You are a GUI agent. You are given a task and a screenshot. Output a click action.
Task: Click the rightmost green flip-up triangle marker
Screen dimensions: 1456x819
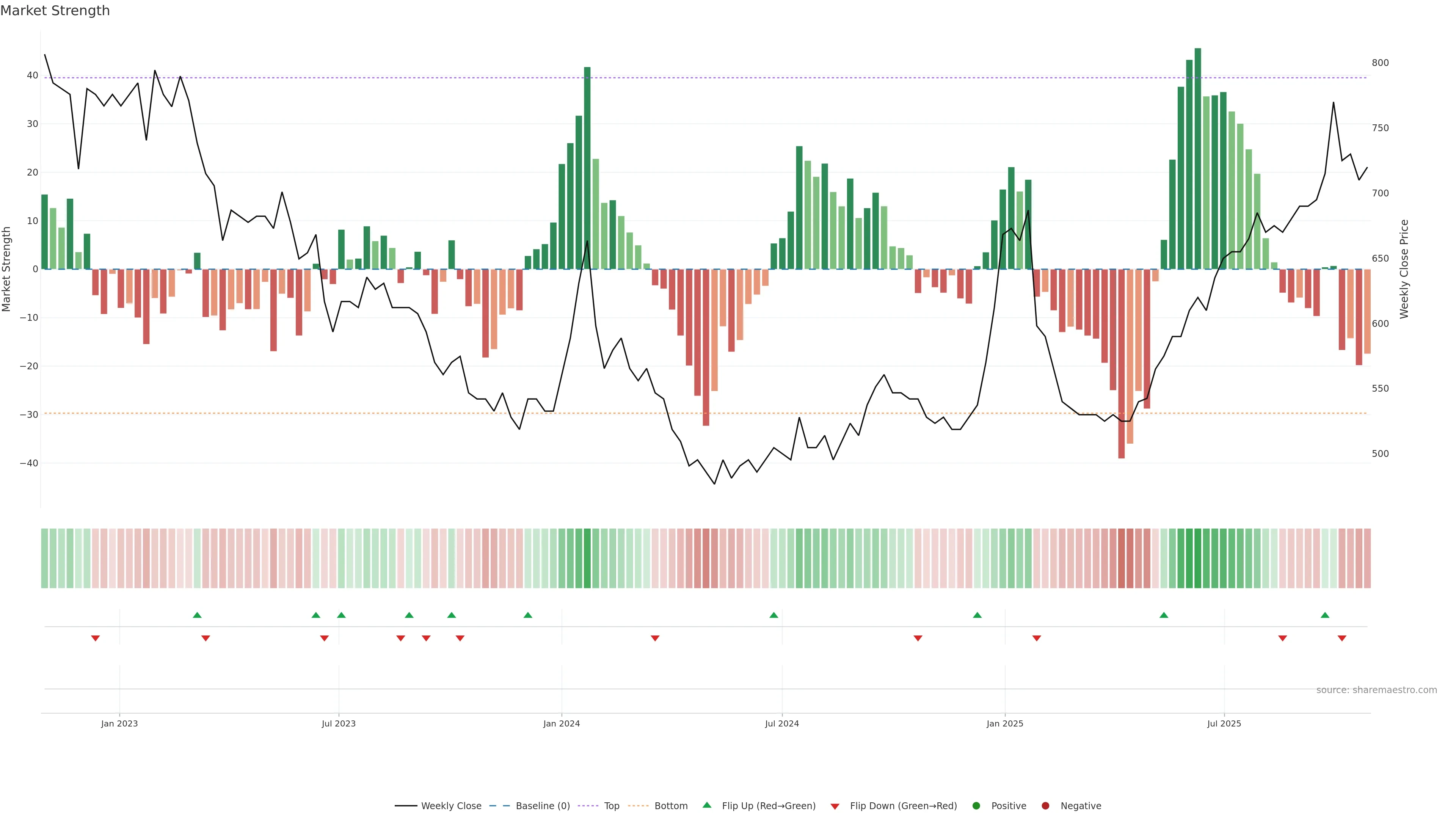click(1325, 615)
